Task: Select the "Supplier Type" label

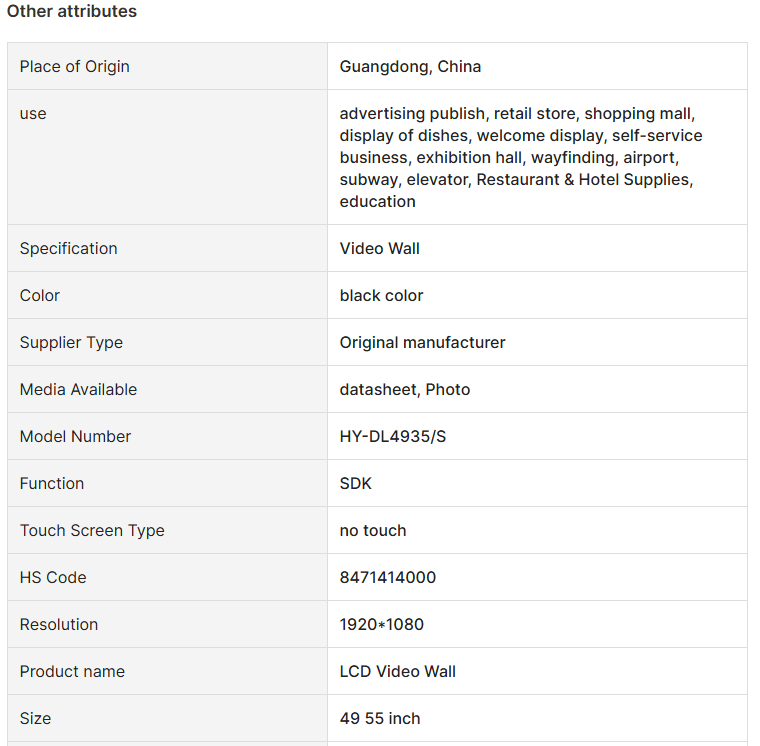Action: (71, 343)
